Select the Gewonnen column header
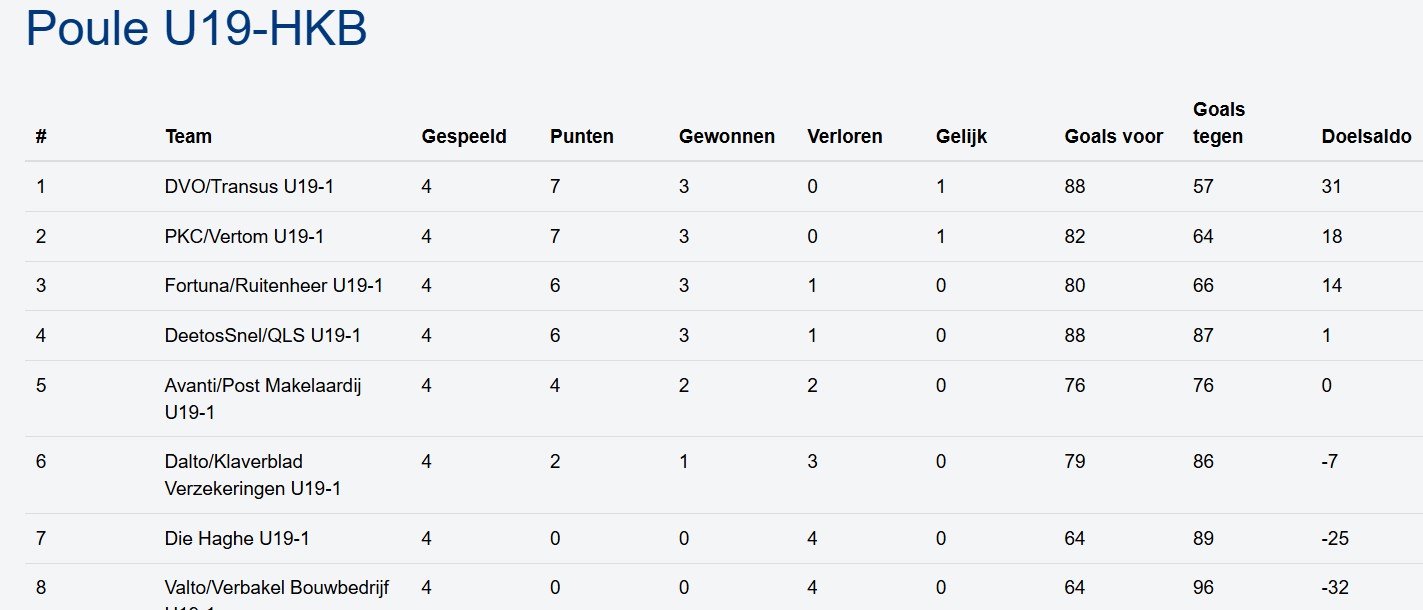This screenshot has width=1423, height=610. coord(727,137)
